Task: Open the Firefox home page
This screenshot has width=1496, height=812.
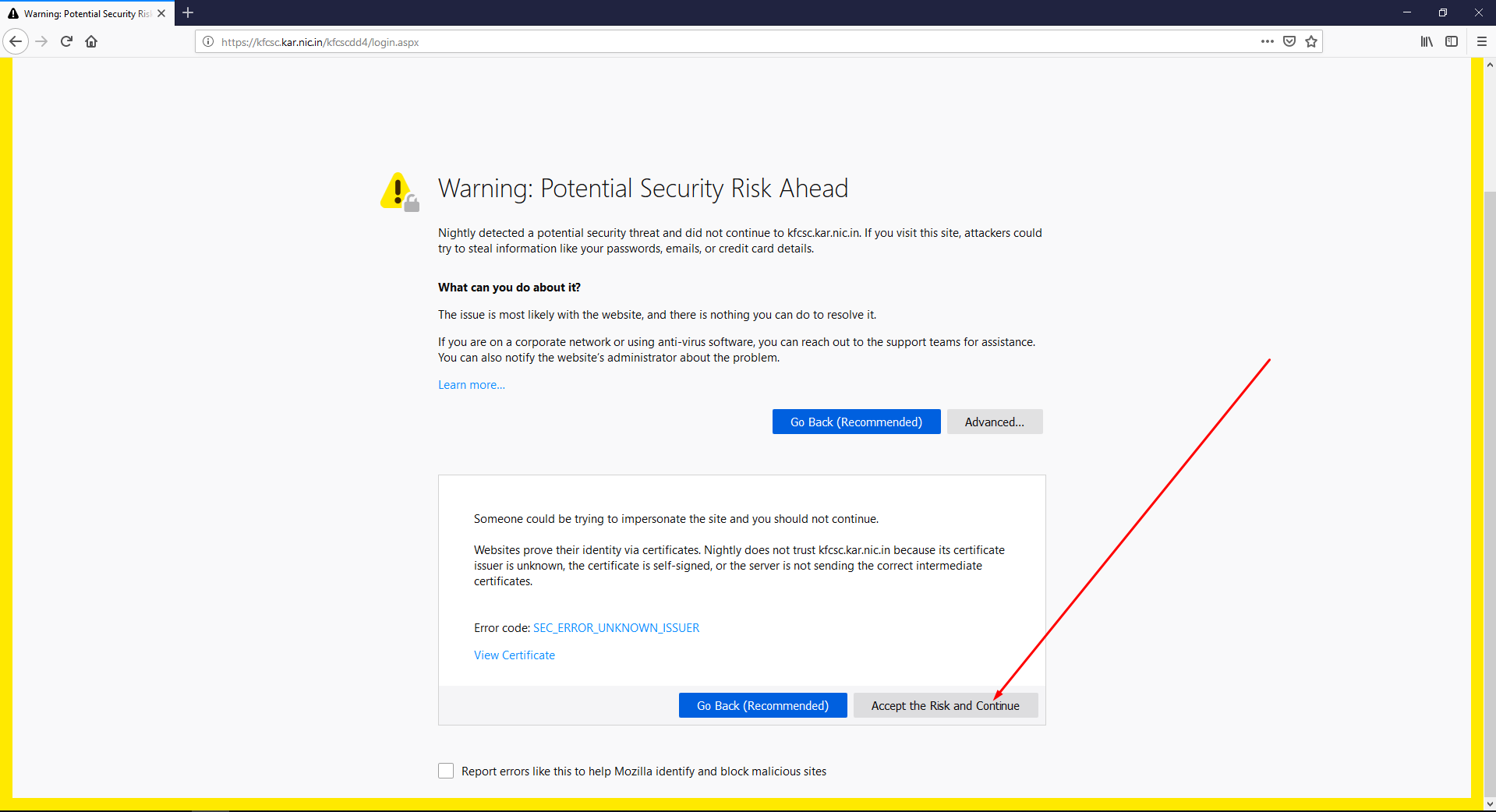Action: (x=91, y=41)
